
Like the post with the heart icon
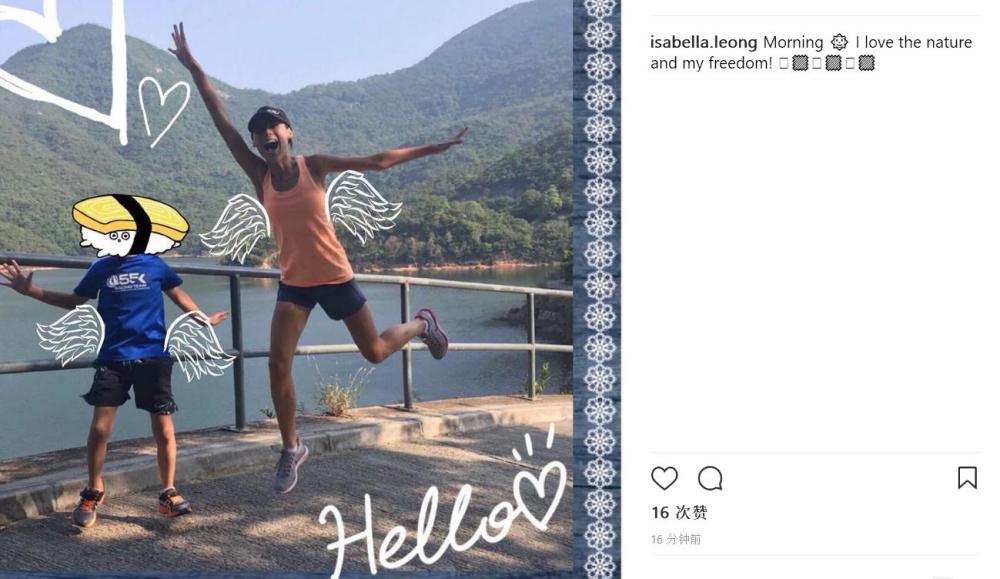[x=664, y=478]
